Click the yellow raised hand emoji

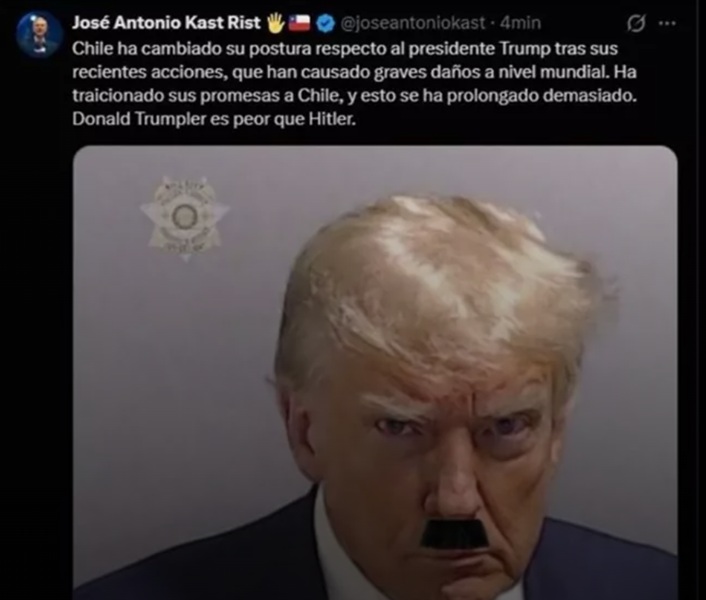(276, 23)
